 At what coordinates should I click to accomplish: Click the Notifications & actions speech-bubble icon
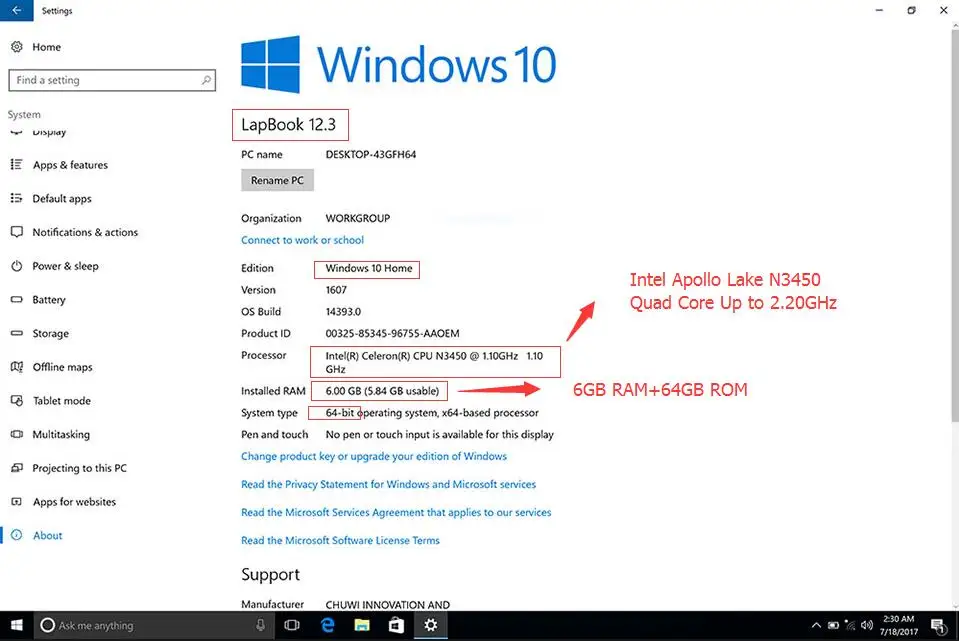click(17, 232)
